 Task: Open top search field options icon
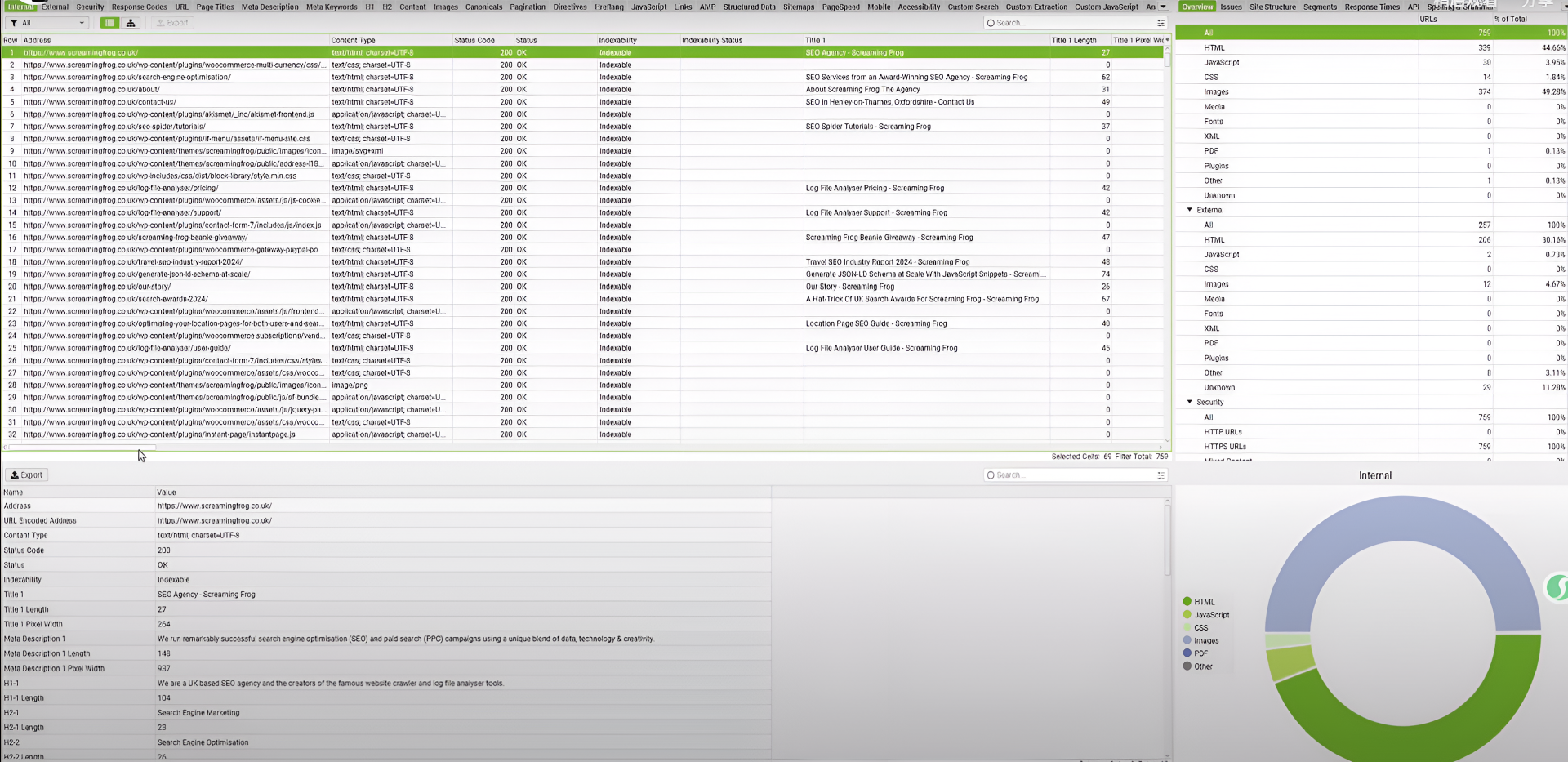point(1160,23)
